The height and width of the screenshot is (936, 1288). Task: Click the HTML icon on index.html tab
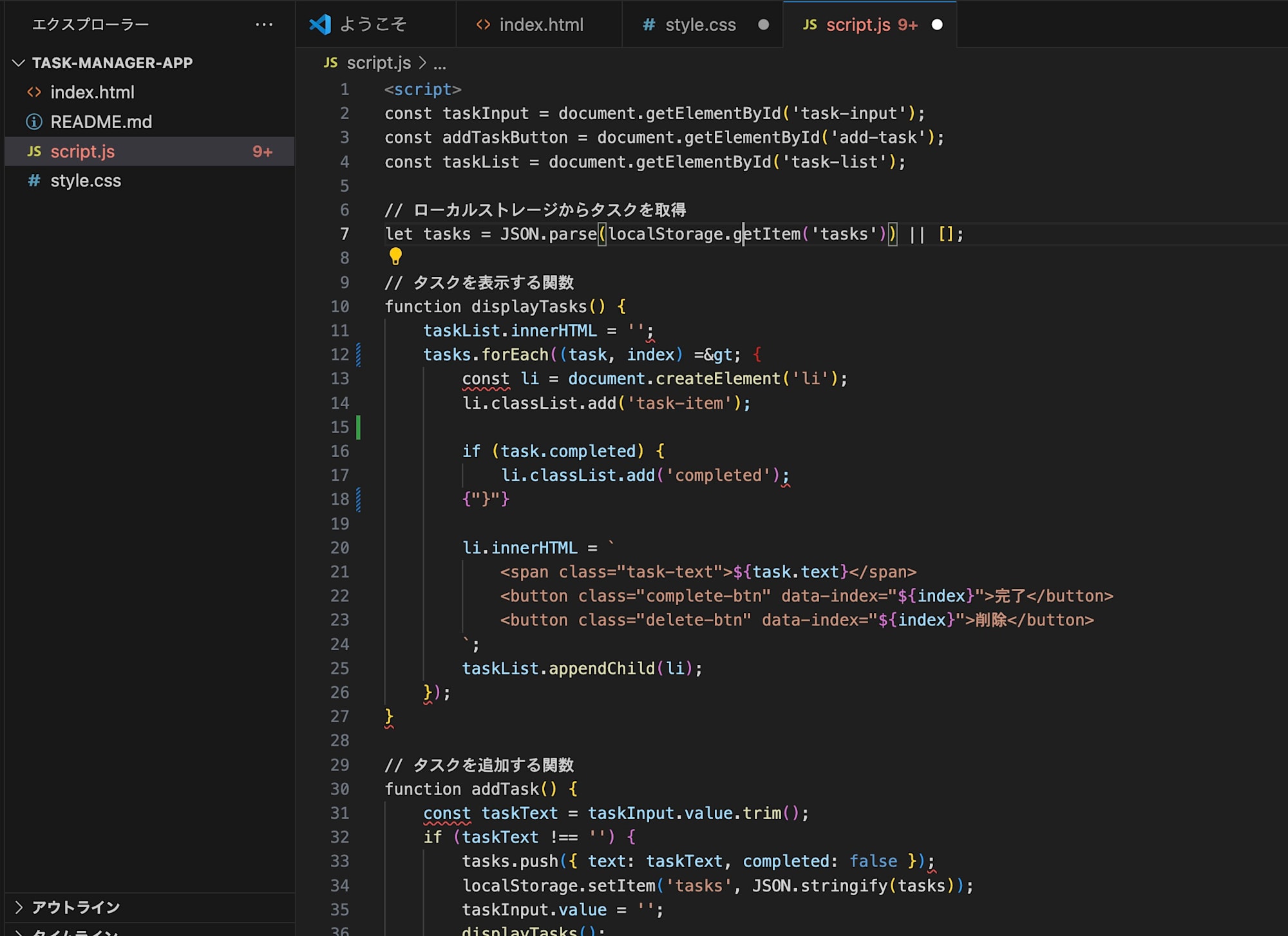[483, 24]
